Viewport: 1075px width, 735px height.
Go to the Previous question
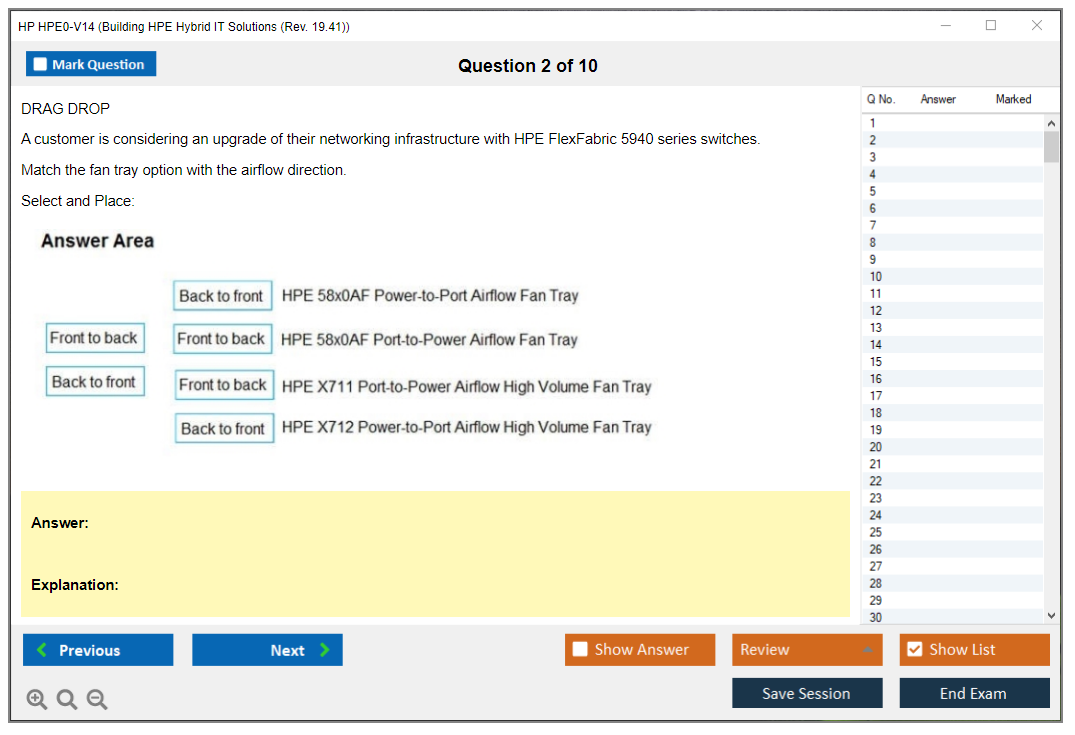point(98,650)
